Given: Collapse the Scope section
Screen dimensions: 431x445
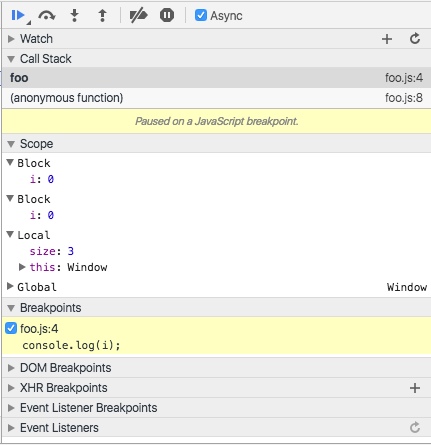Looking at the screenshot, I should coord(11,144).
